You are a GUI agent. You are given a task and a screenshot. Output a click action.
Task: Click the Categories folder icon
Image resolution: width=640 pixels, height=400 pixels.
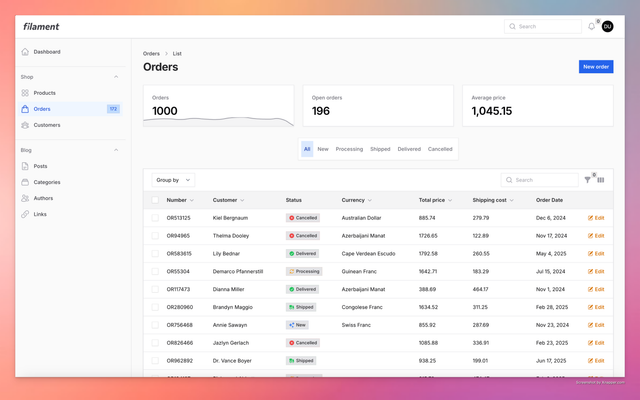tap(25, 182)
